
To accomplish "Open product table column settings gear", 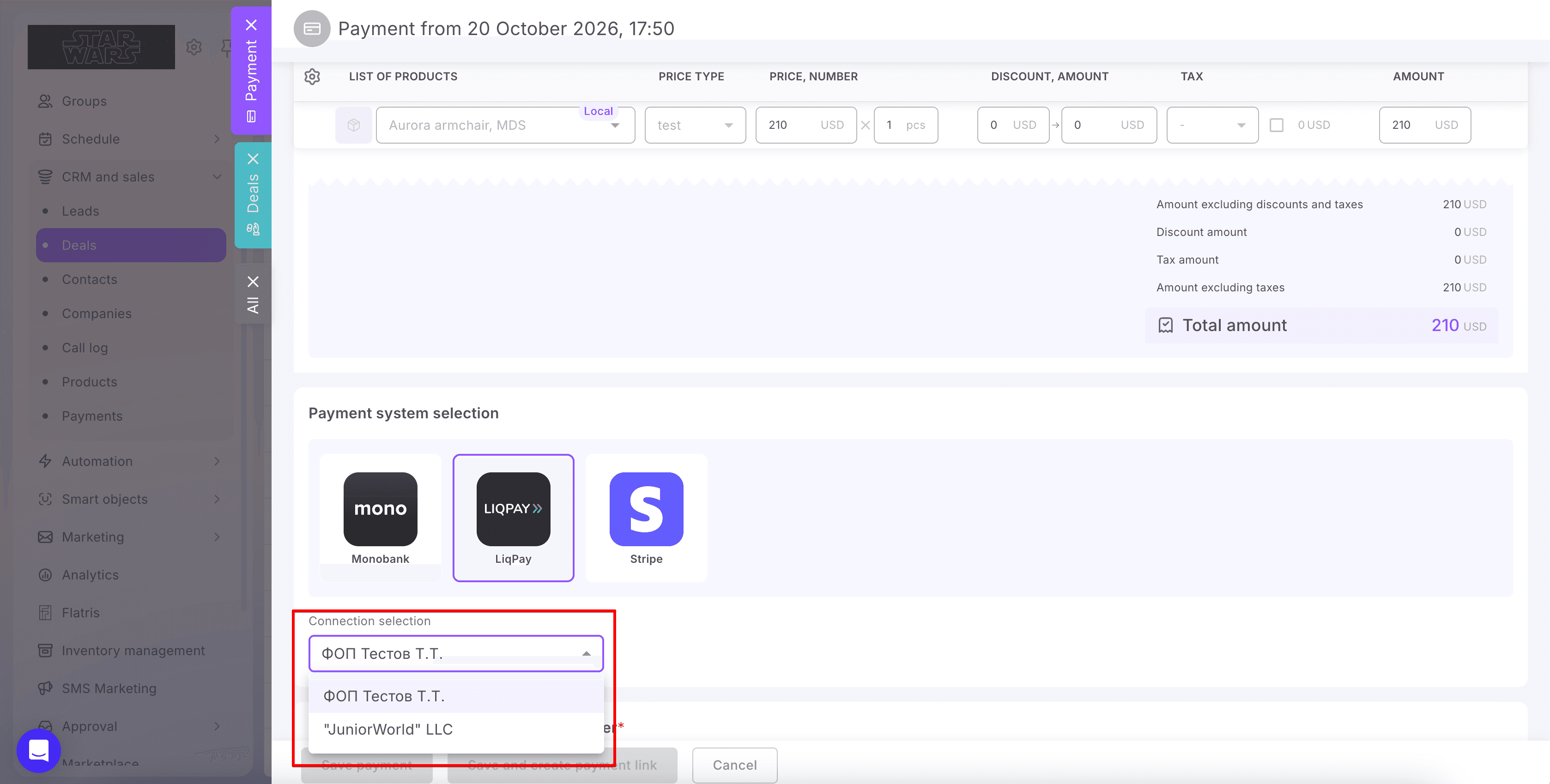I will pyautogui.click(x=312, y=76).
